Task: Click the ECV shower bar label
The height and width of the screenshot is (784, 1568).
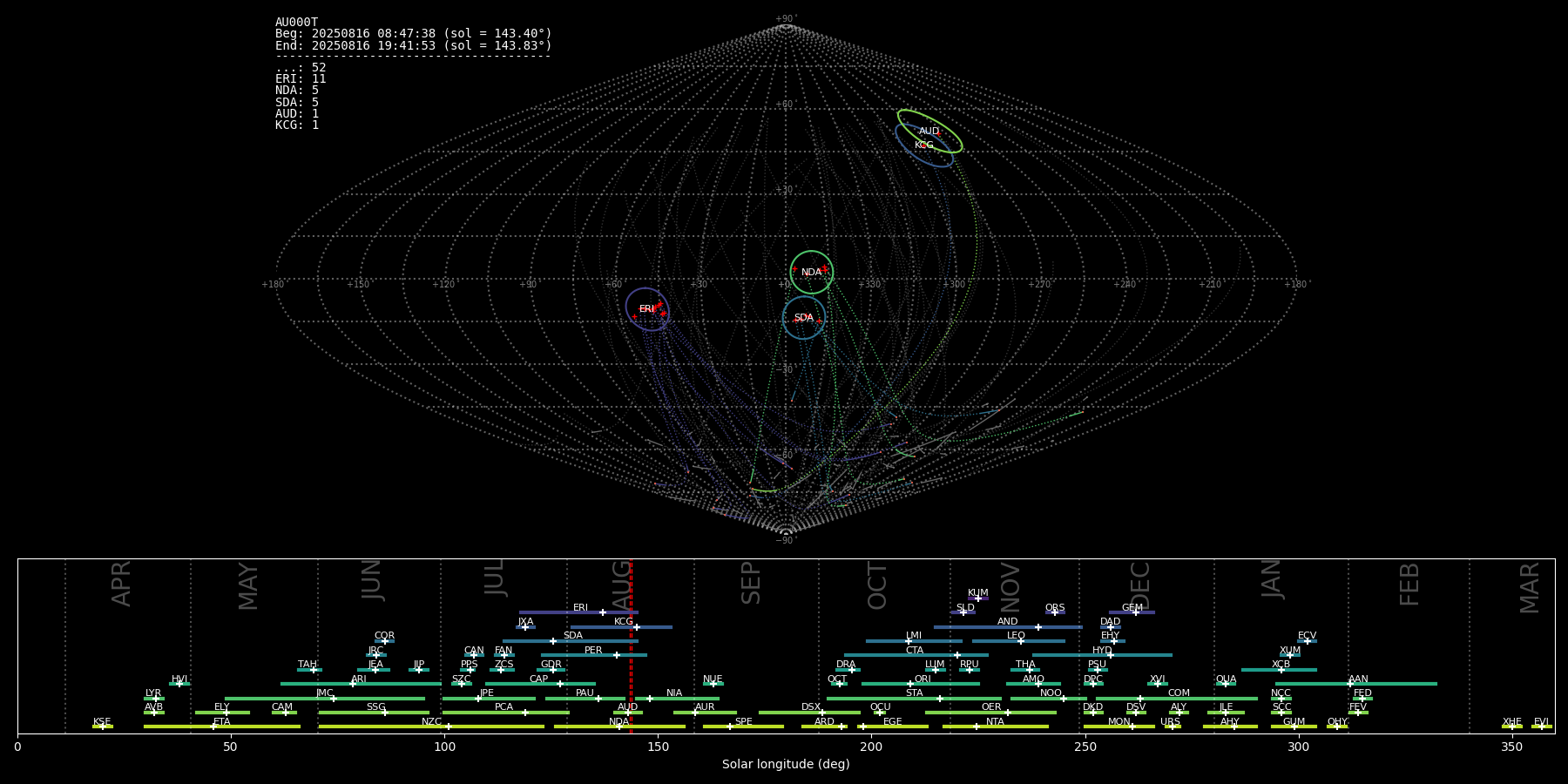Action: [1308, 636]
